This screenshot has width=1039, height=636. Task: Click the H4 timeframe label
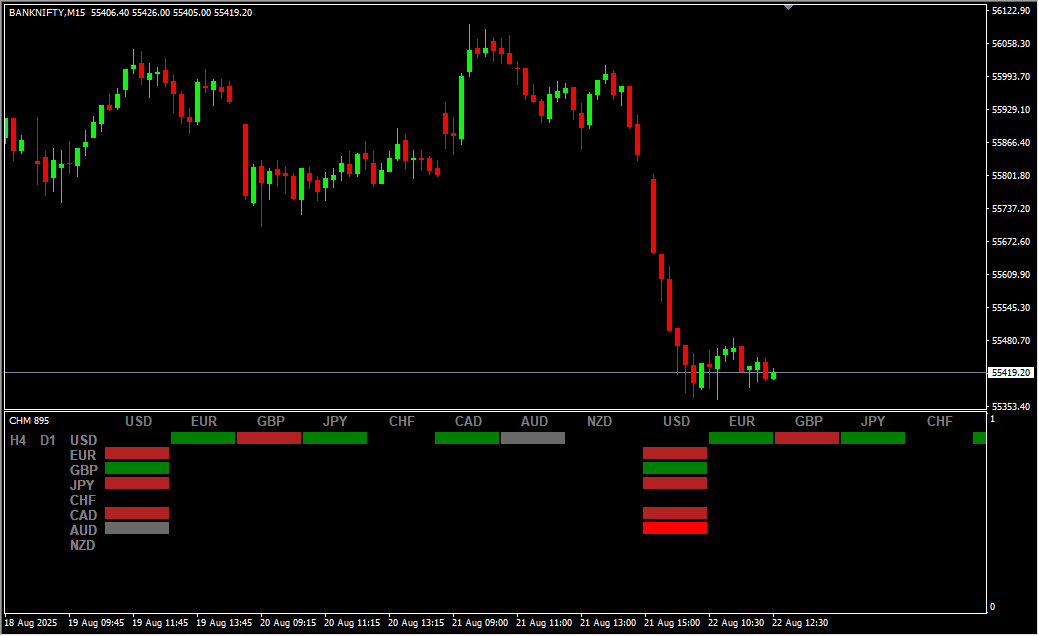click(18, 440)
